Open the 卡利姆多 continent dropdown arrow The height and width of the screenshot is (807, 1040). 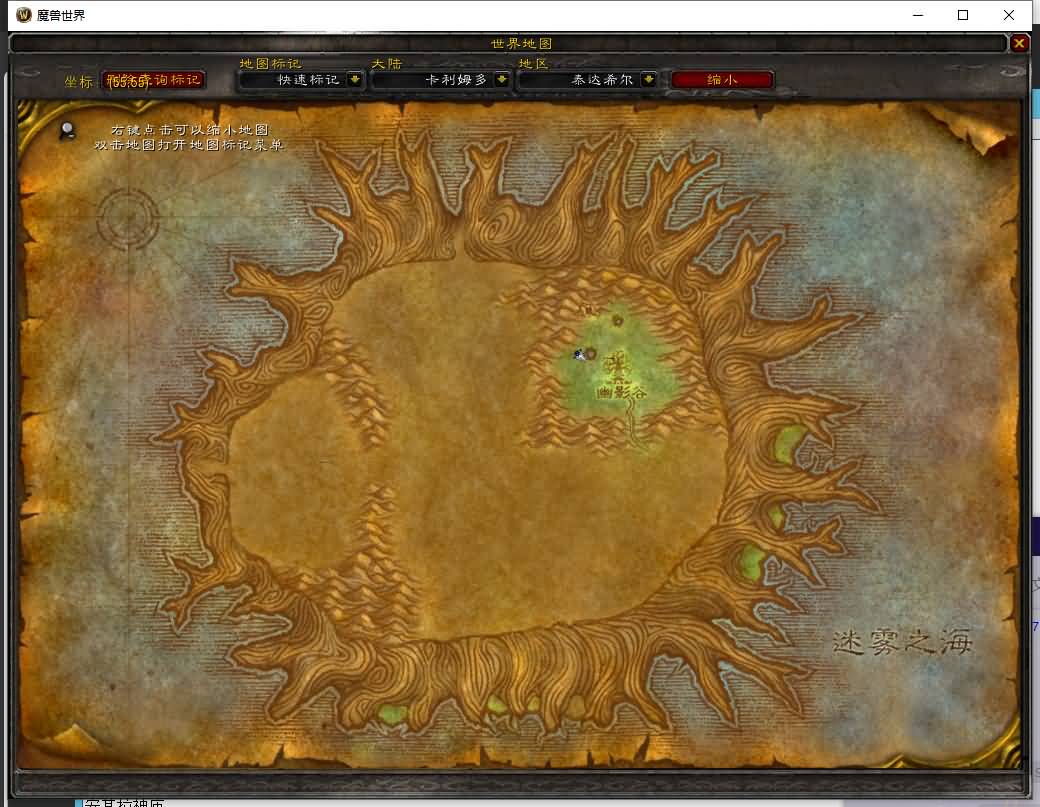tap(502, 80)
